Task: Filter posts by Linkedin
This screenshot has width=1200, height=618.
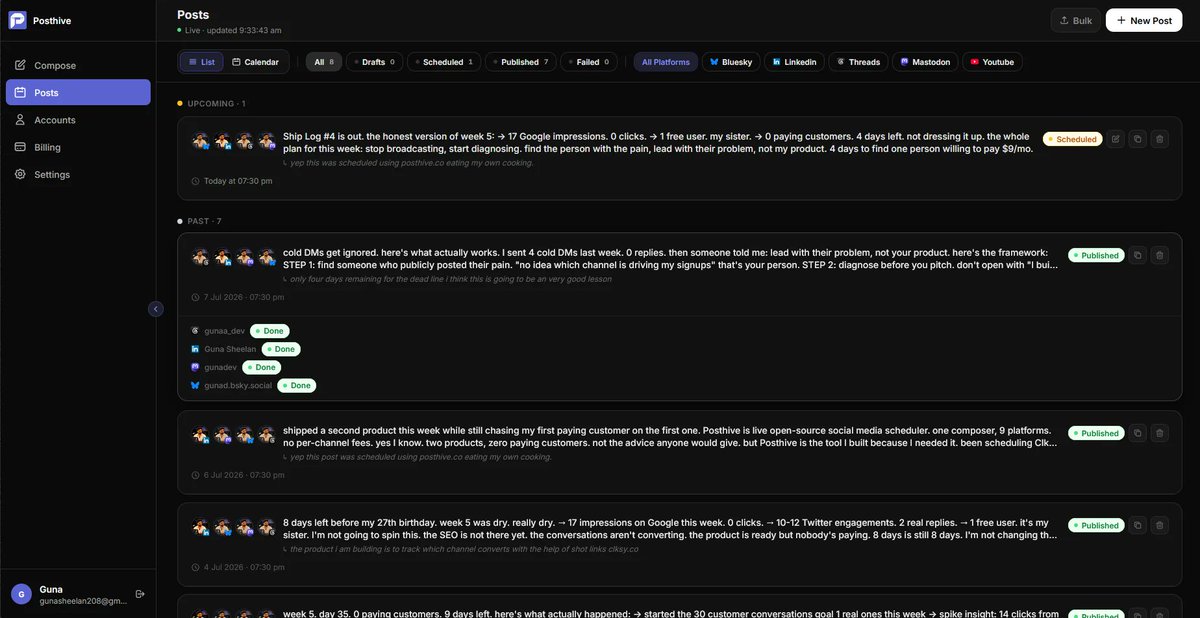Action: click(x=795, y=62)
